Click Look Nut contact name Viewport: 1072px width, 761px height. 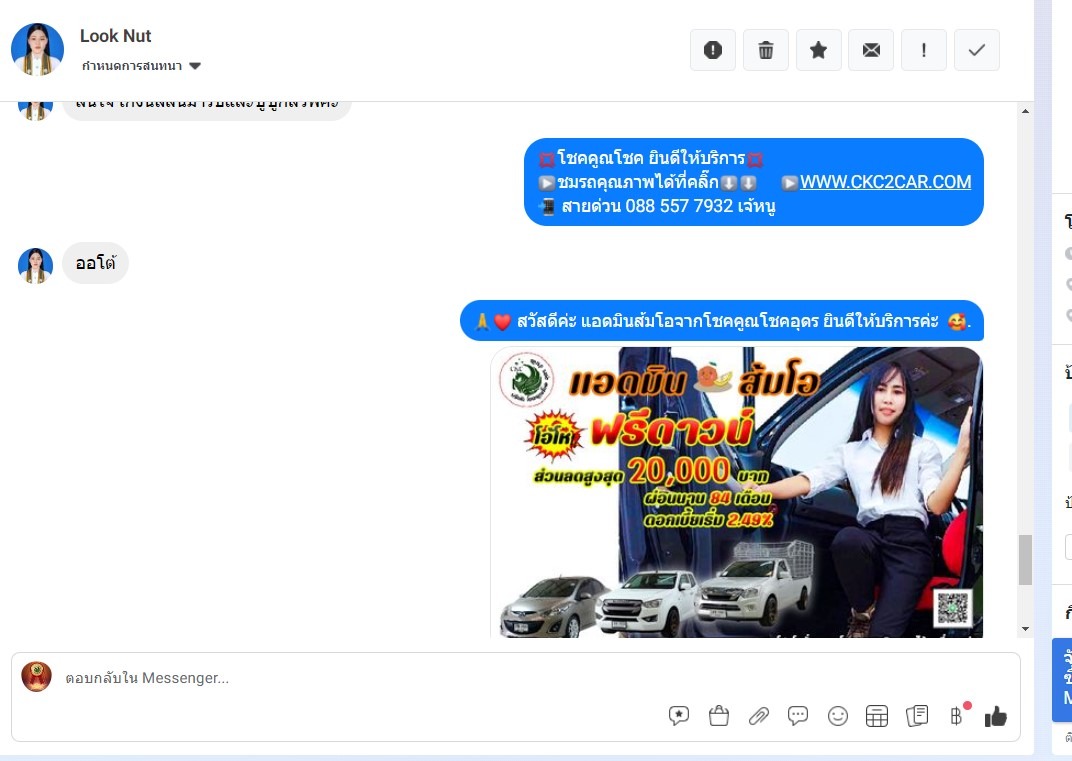point(116,36)
